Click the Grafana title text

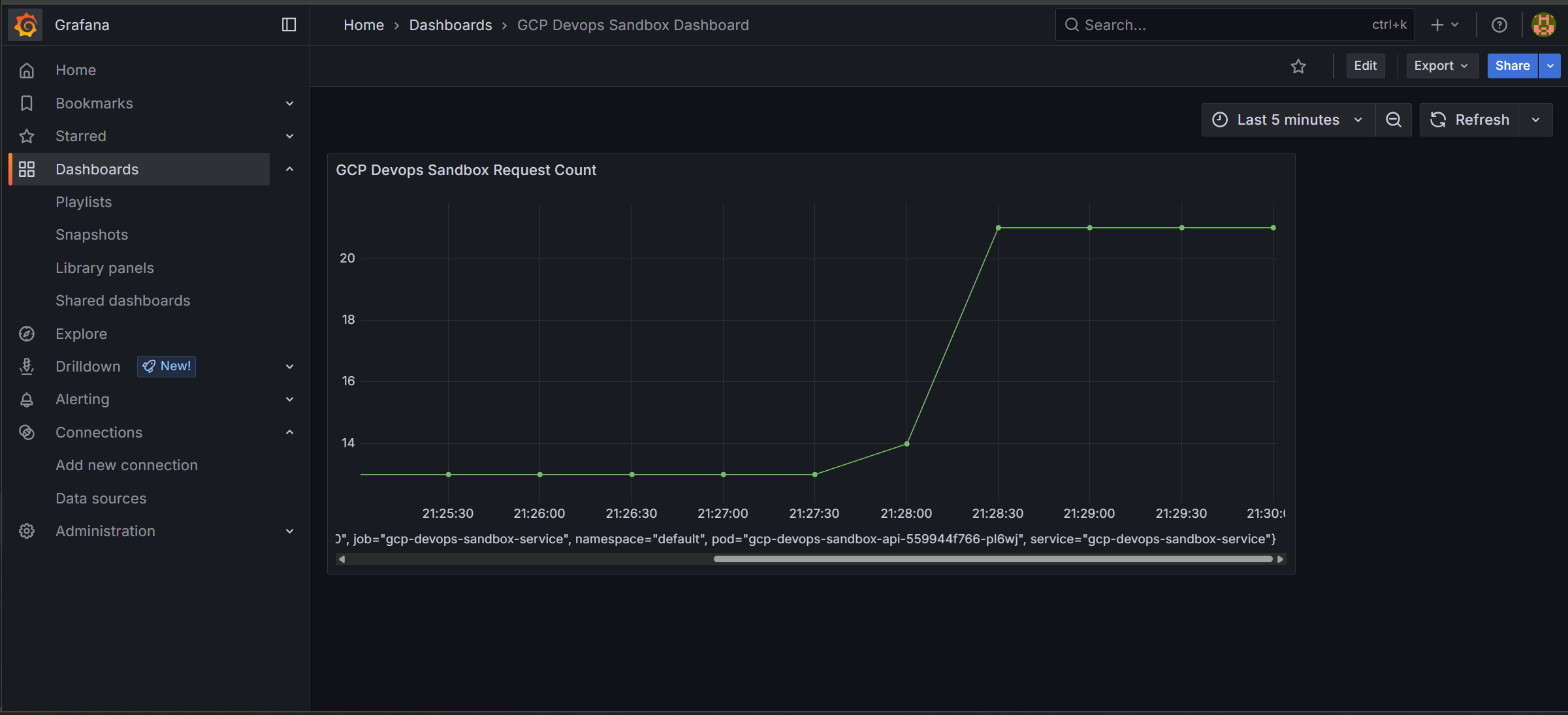82,25
